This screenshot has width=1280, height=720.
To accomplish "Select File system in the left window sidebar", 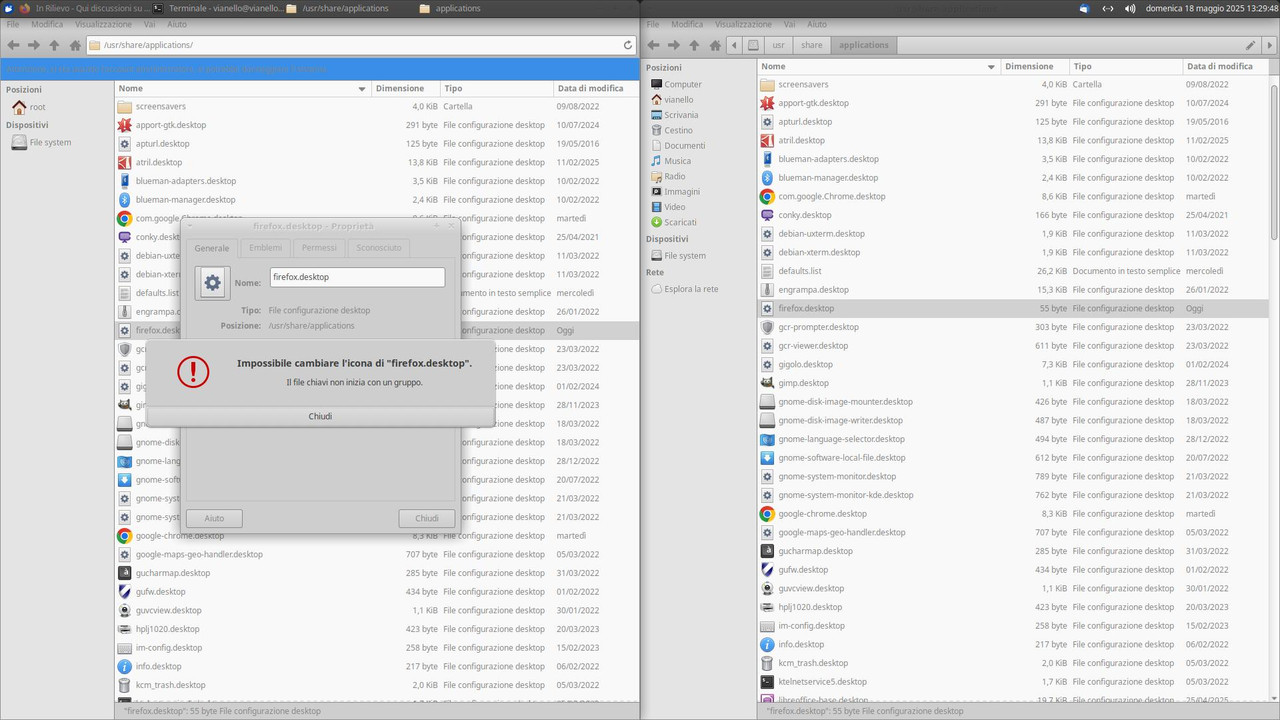I will click(50, 142).
